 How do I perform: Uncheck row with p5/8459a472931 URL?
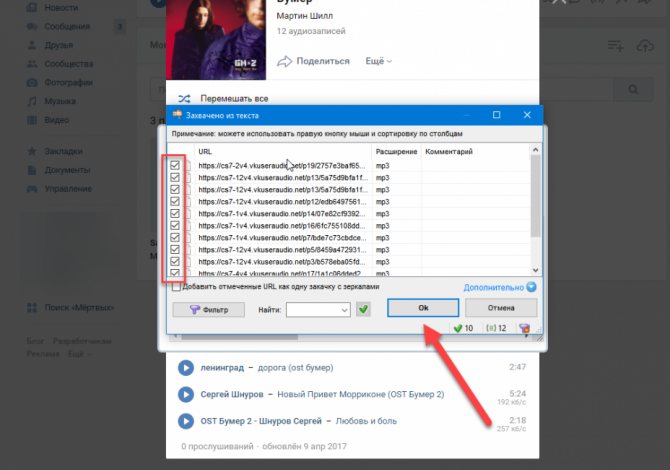175,249
